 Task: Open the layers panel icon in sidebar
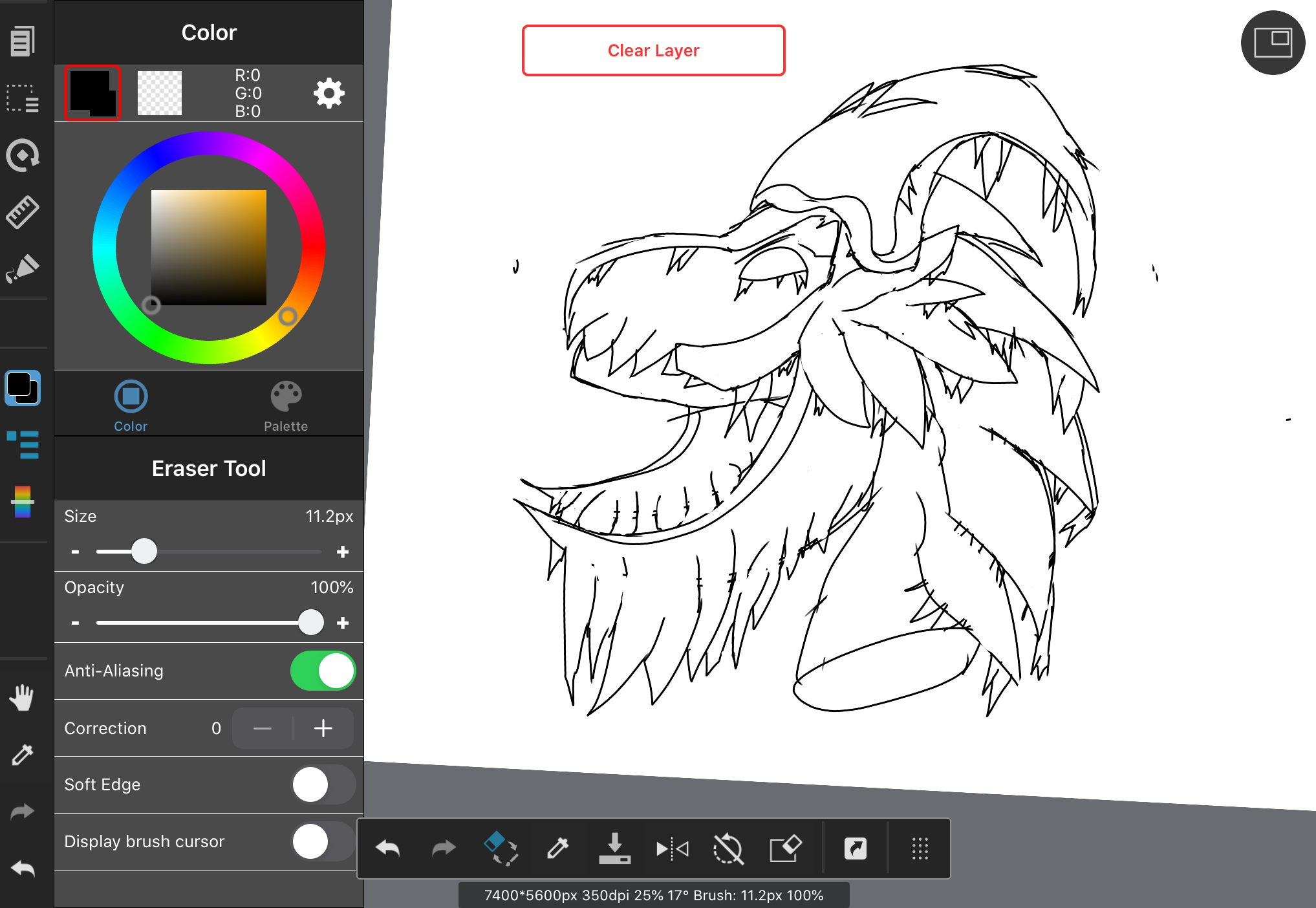point(23,445)
